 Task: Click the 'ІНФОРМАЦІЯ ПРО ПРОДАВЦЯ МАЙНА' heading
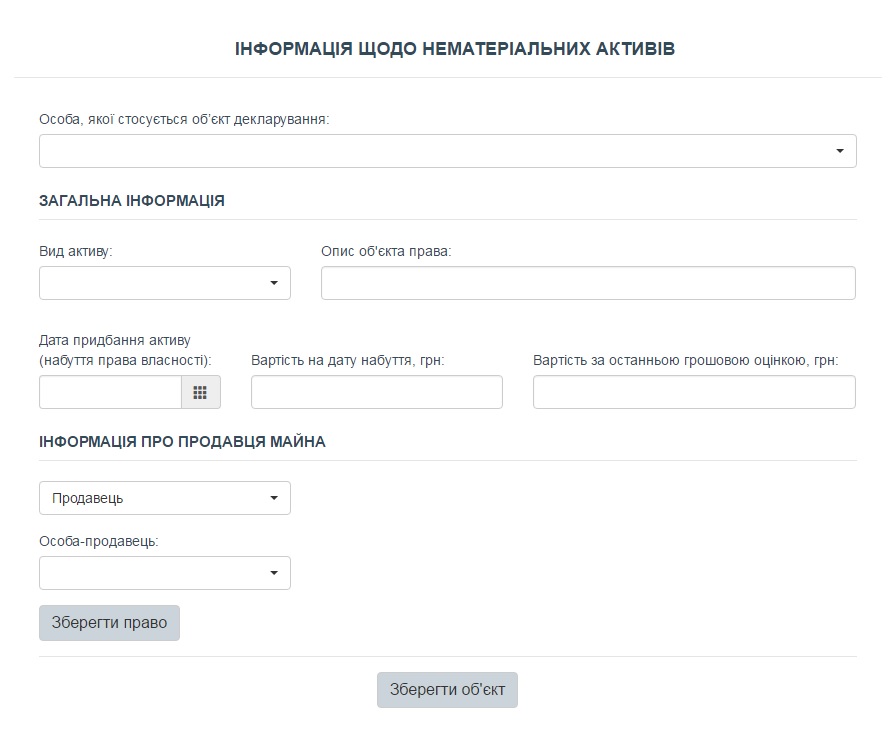182,441
